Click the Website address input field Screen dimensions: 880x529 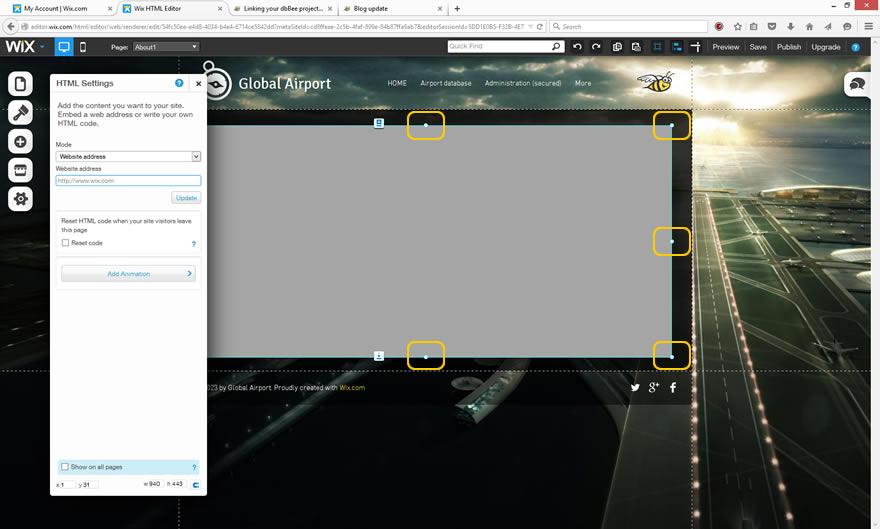(128, 181)
